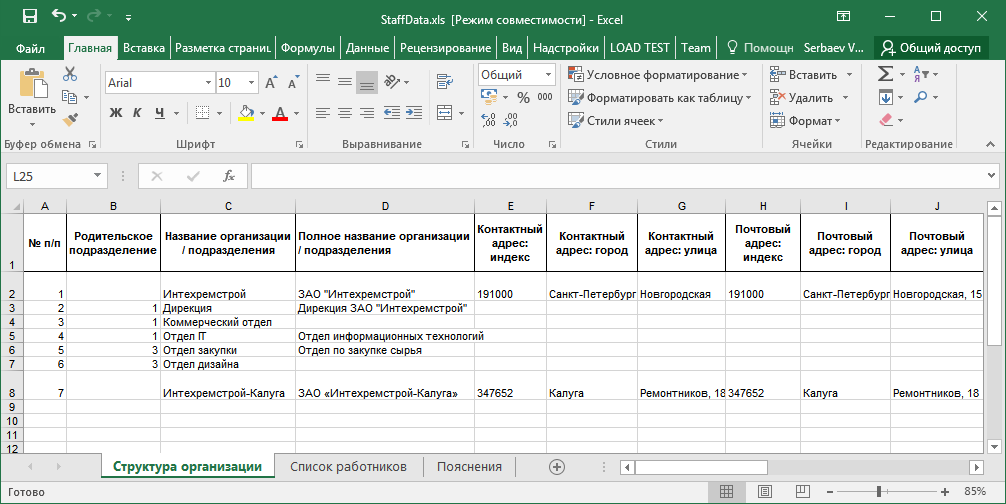Increase decimal places shown
1006x504 pixels.
click(488, 120)
